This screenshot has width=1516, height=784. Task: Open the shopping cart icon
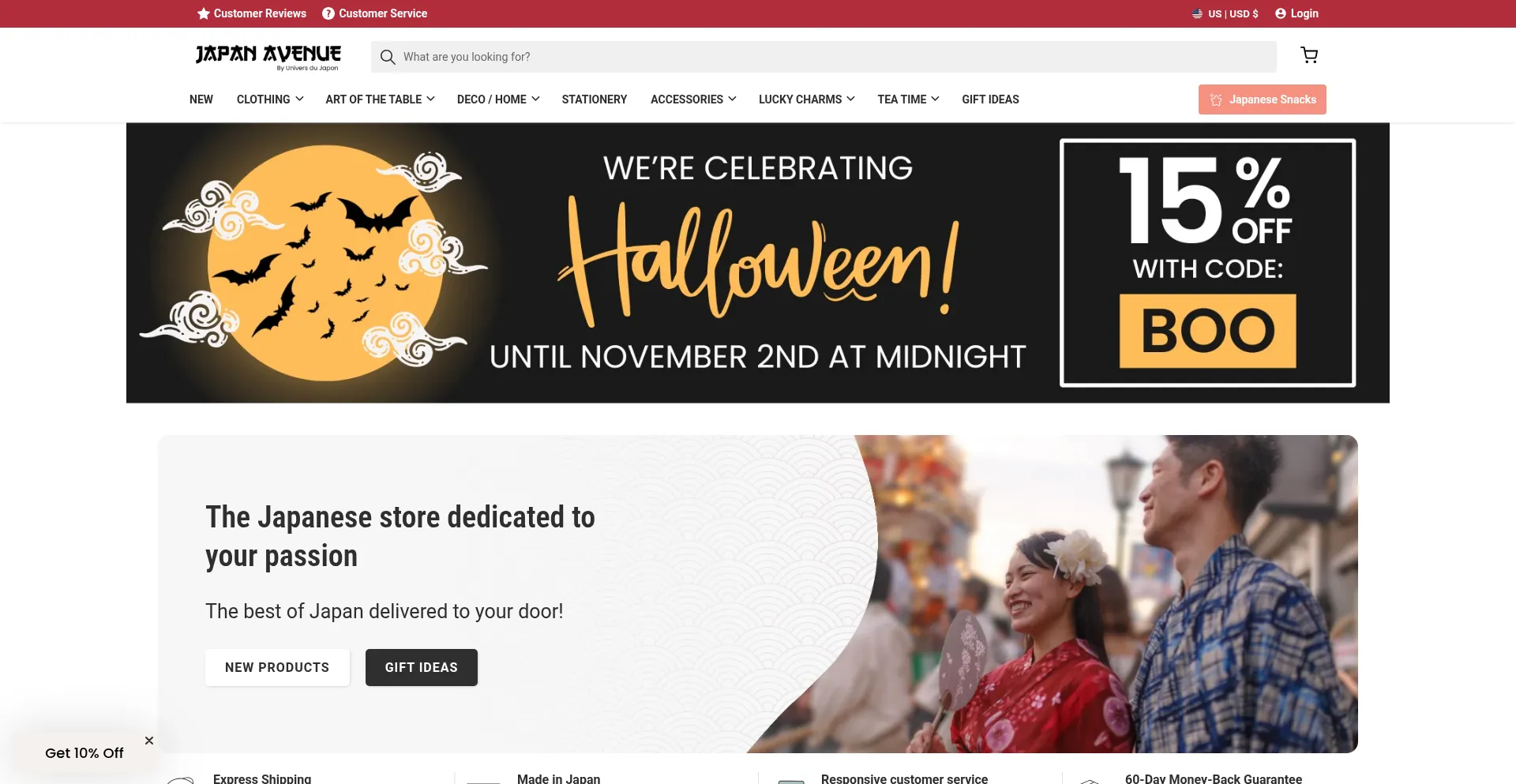pyautogui.click(x=1309, y=55)
